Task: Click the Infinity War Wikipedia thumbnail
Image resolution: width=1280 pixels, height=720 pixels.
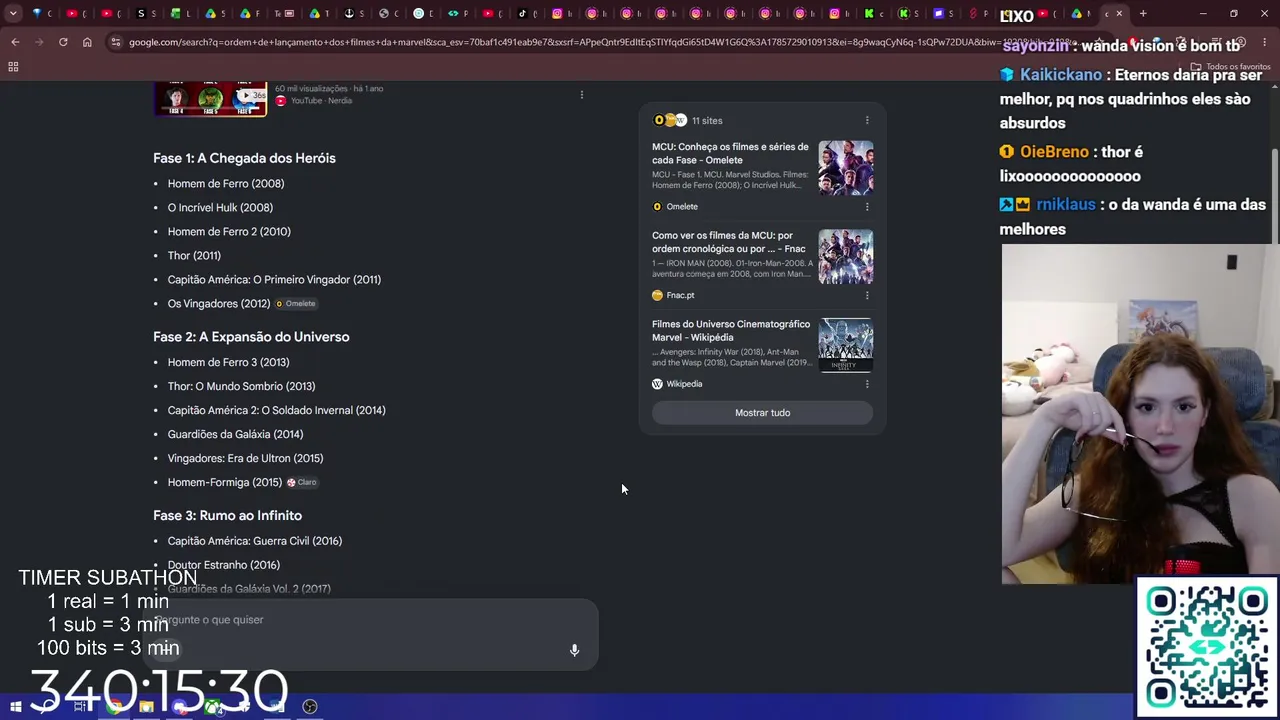Action: click(846, 345)
